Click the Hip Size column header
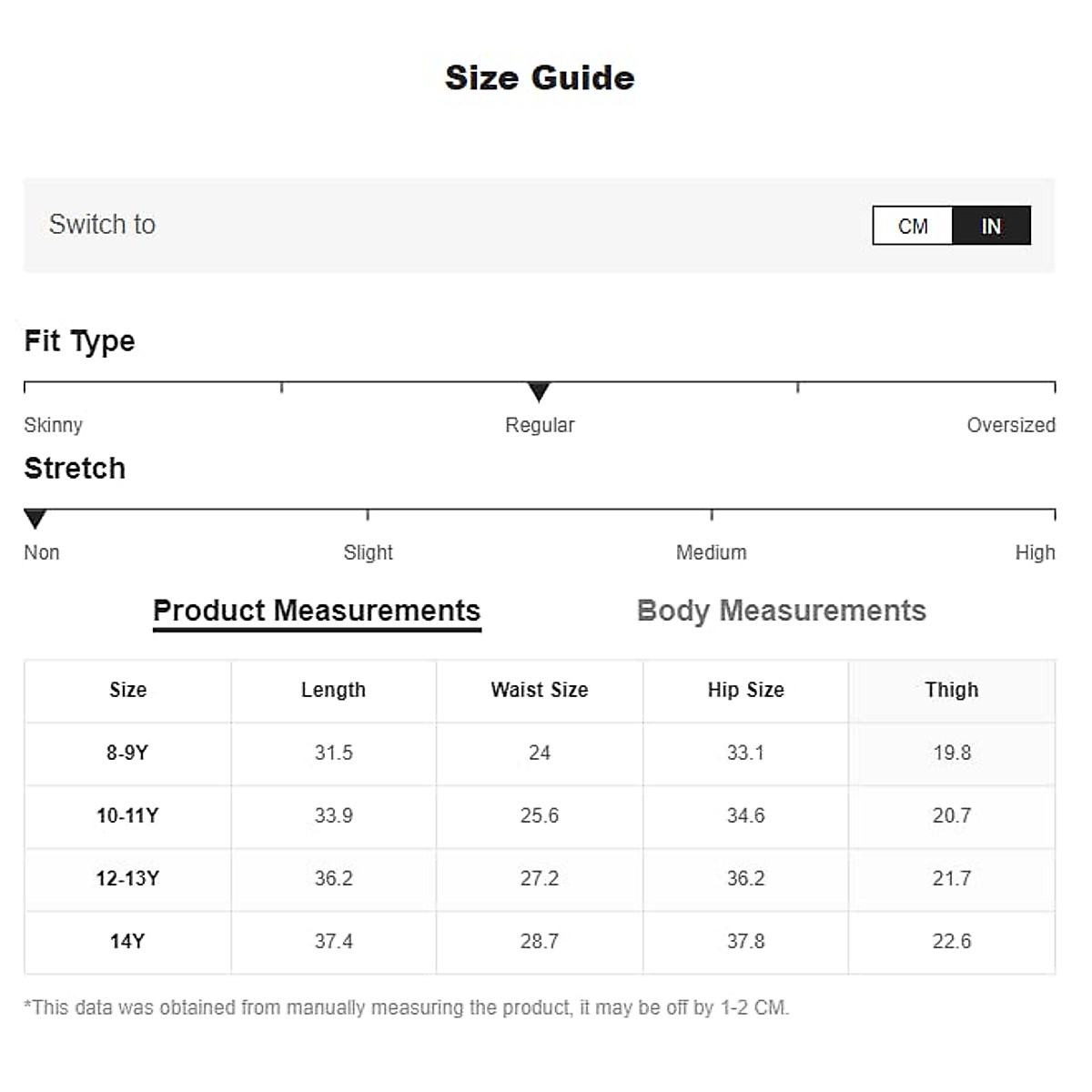The height and width of the screenshot is (1092, 1092). click(745, 690)
